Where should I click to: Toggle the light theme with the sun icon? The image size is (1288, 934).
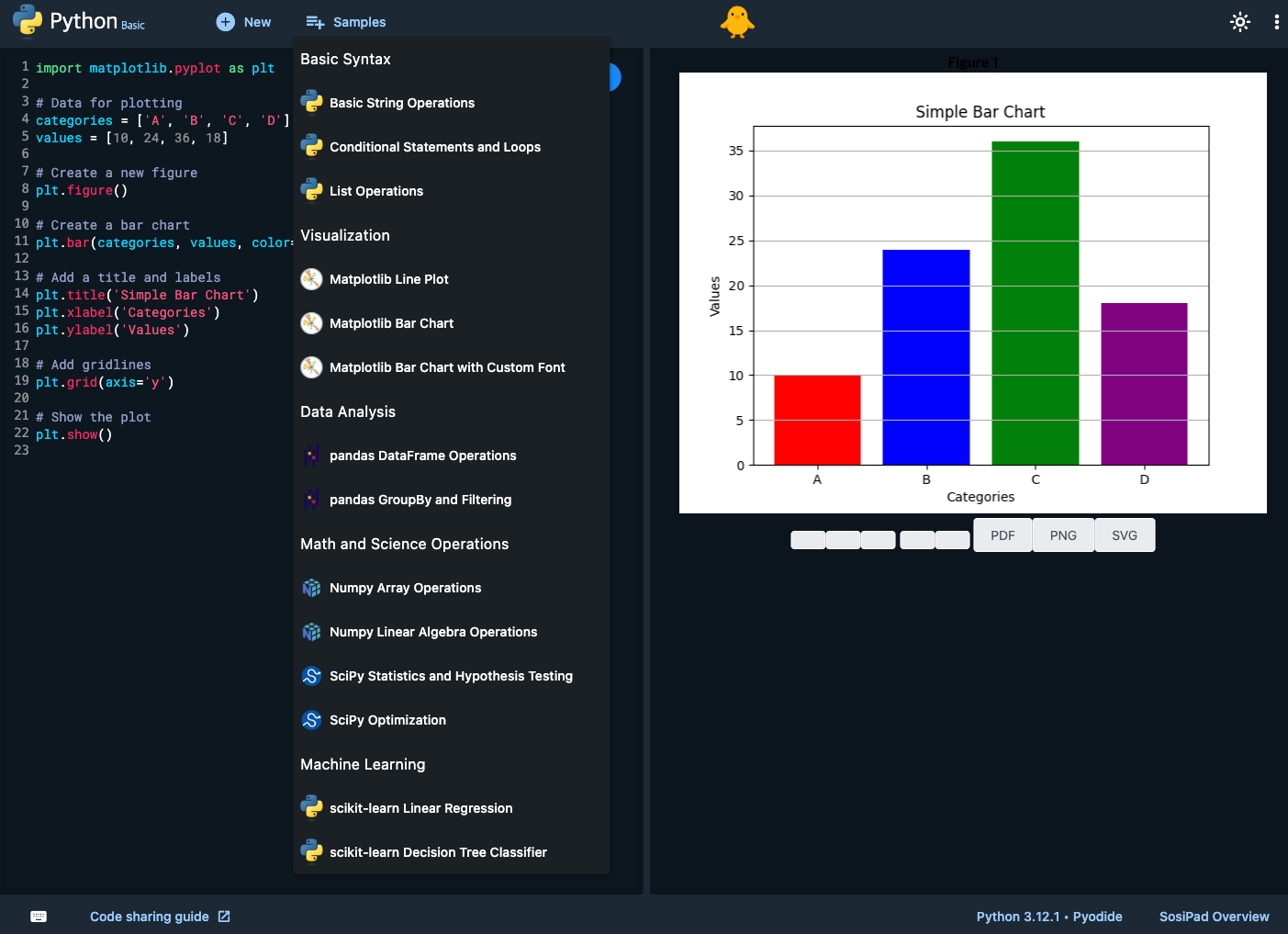(x=1240, y=21)
